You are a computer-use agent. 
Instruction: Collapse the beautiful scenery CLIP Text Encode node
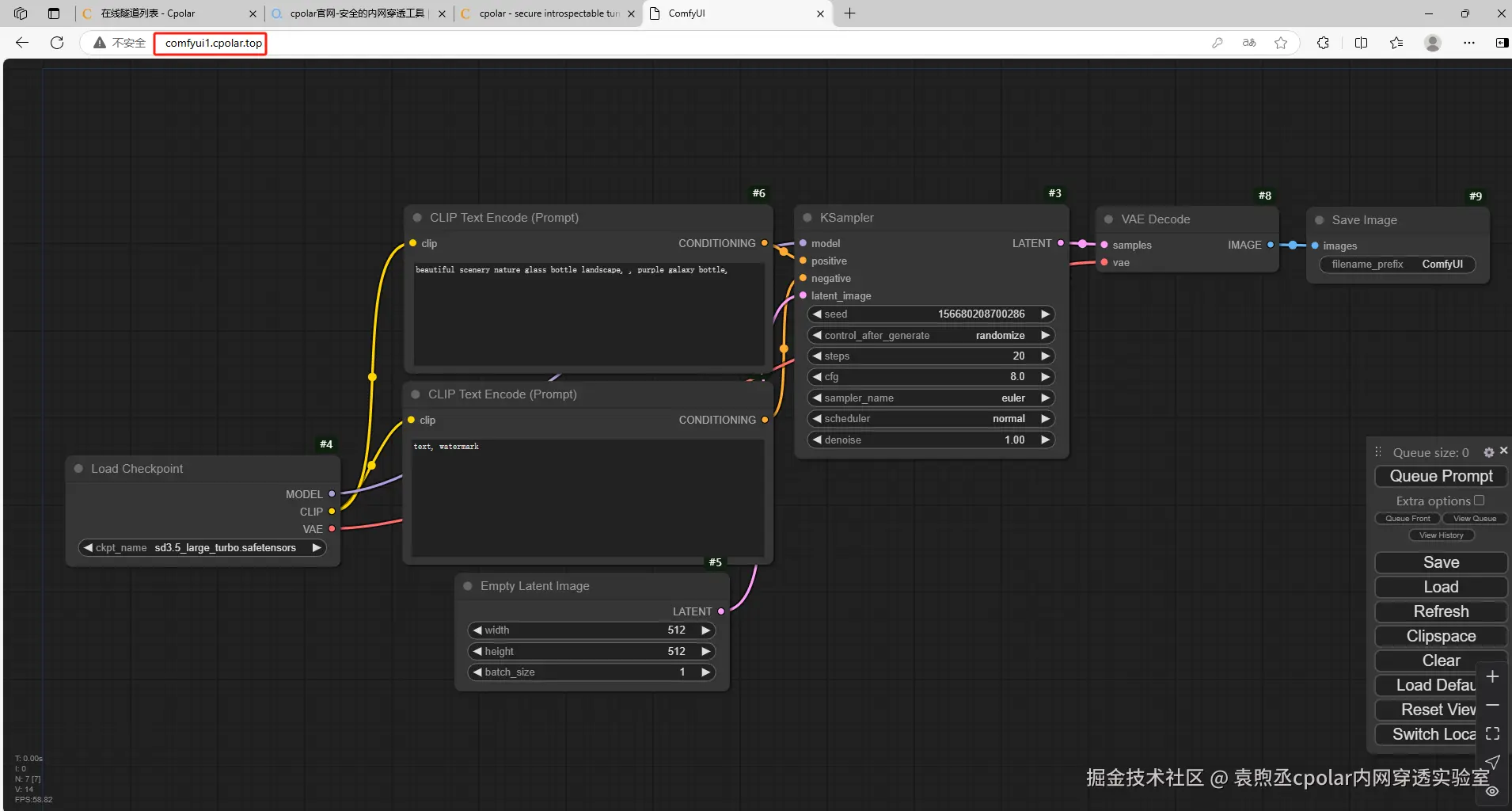tap(417, 218)
